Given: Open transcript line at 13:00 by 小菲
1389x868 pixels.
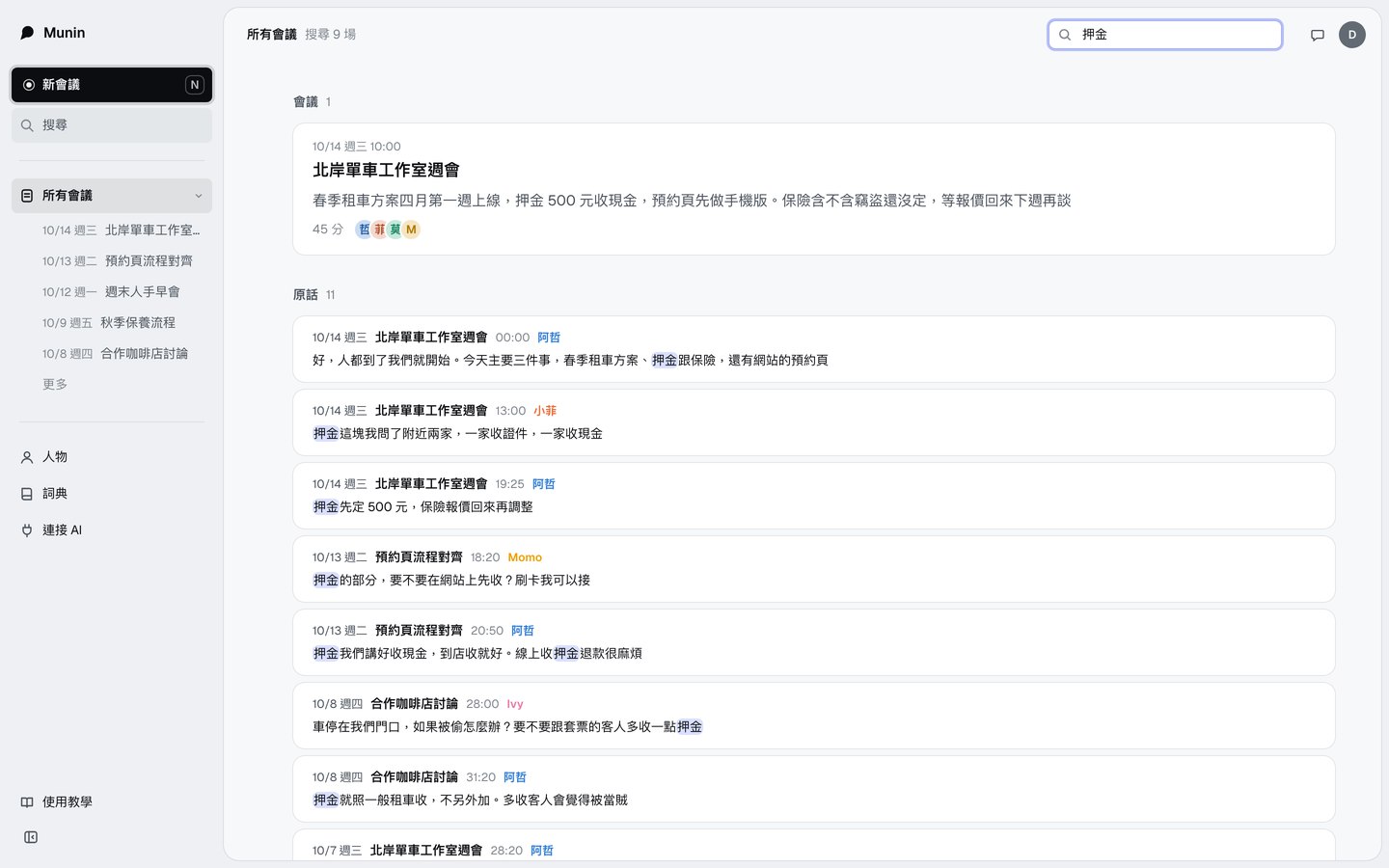Looking at the screenshot, I should (x=814, y=422).
